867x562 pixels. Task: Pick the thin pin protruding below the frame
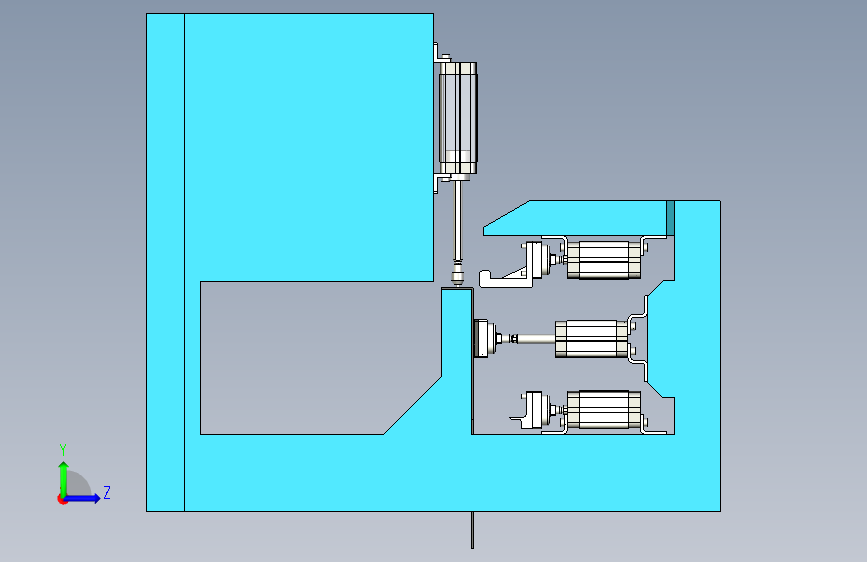[x=472, y=530]
